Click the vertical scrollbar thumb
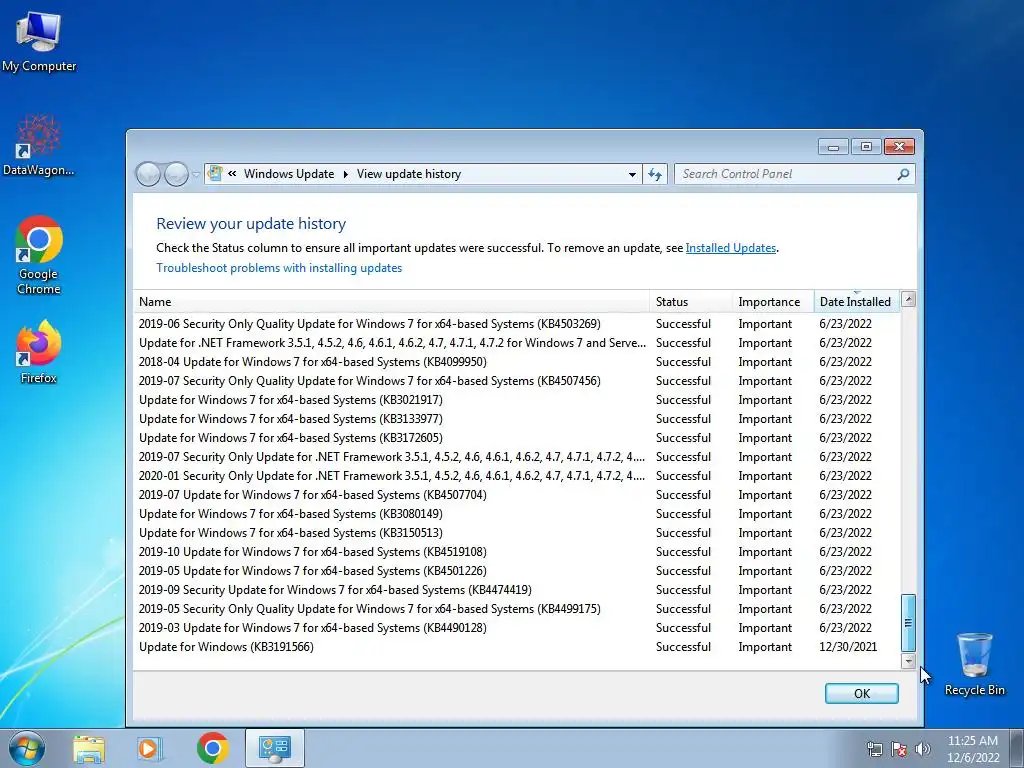 coord(908,622)
